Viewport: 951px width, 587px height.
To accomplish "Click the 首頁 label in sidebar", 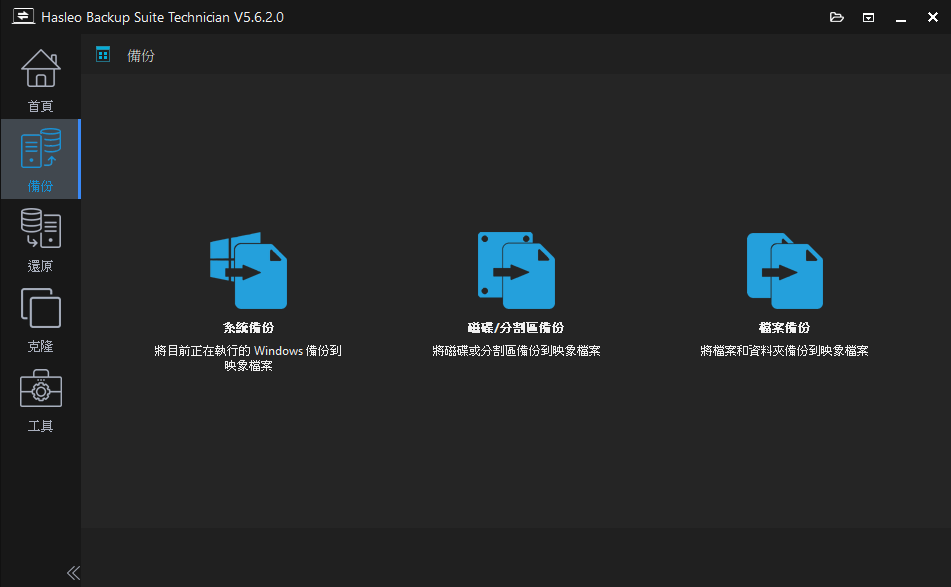I will (x=41, y=106).
